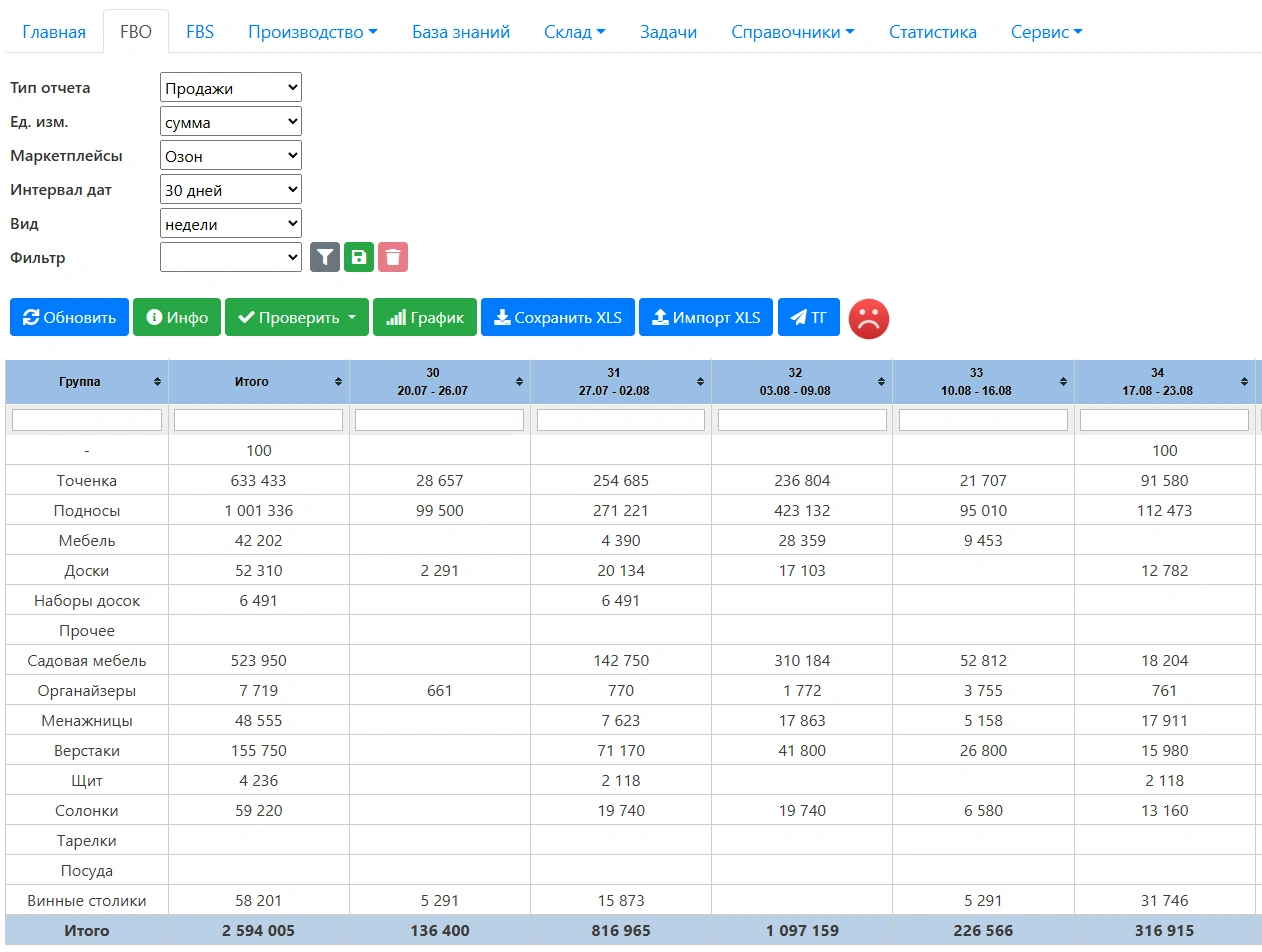Click the Точенка row label
The image size is (1262, 952).
87,480
